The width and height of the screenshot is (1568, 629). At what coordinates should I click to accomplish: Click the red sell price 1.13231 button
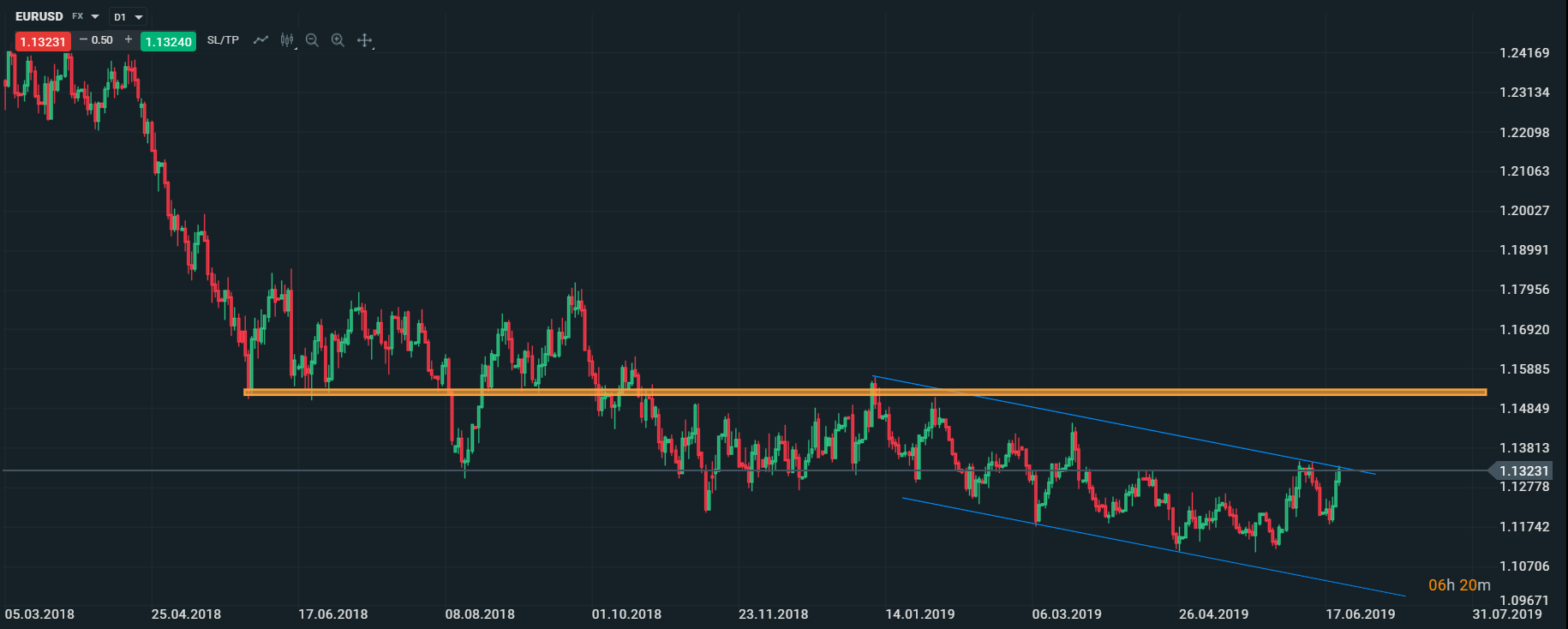[43, 41]
